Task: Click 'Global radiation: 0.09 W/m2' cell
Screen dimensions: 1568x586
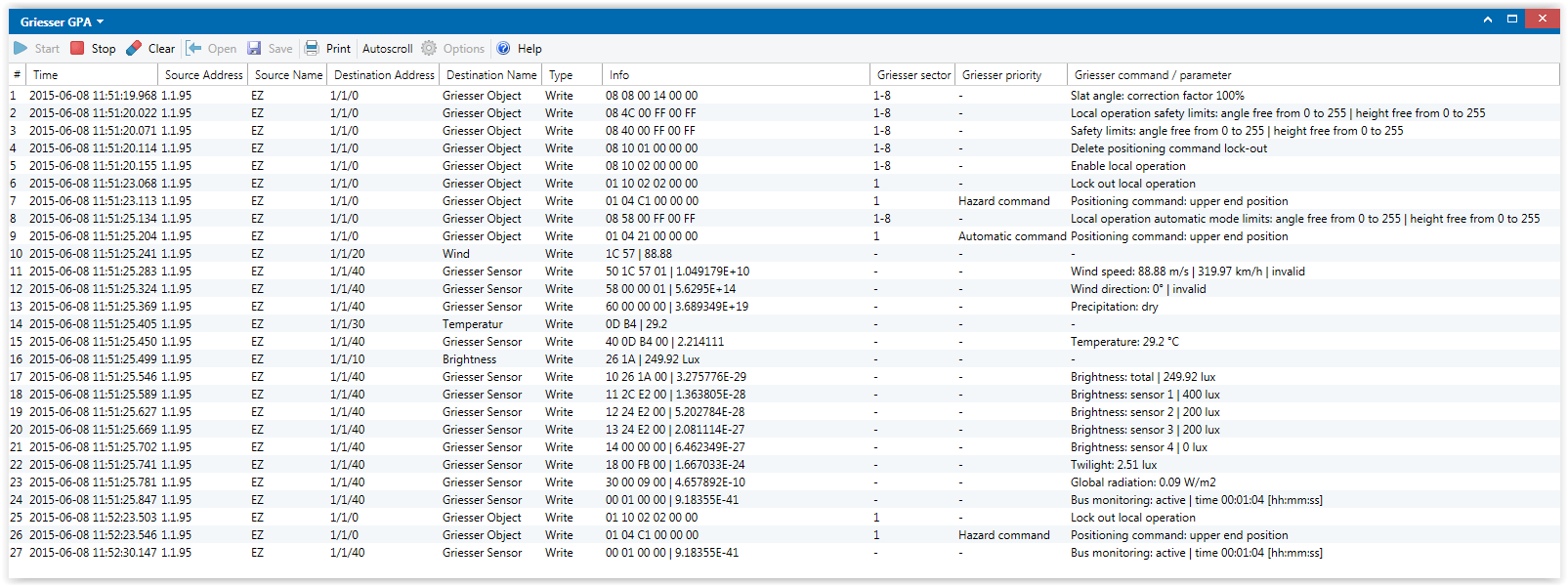Action: [x=1143, y=482]
